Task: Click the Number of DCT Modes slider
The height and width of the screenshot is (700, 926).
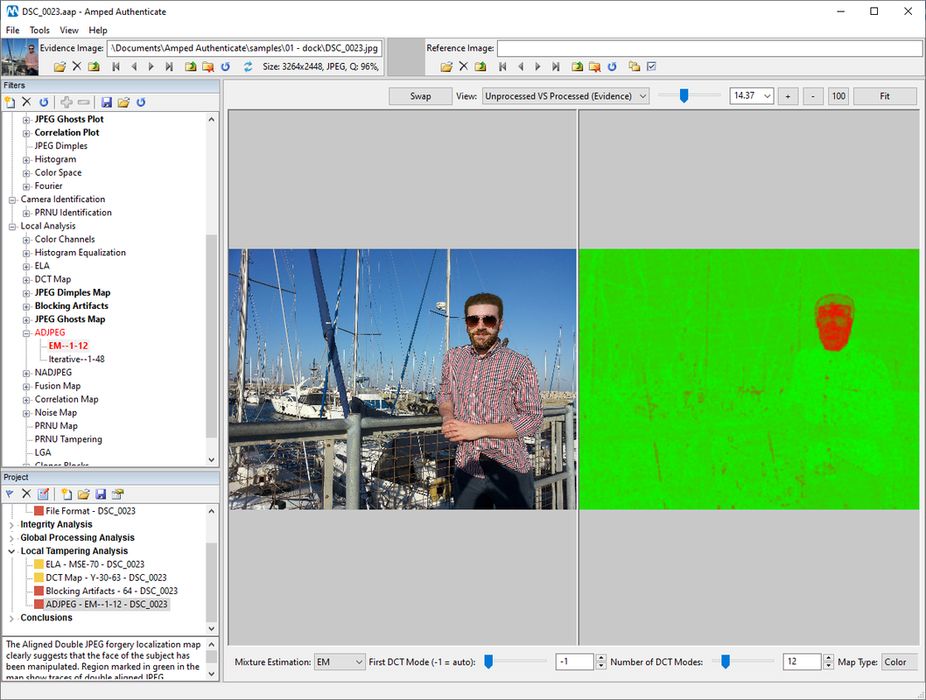Action: click(x=726, y=661)
